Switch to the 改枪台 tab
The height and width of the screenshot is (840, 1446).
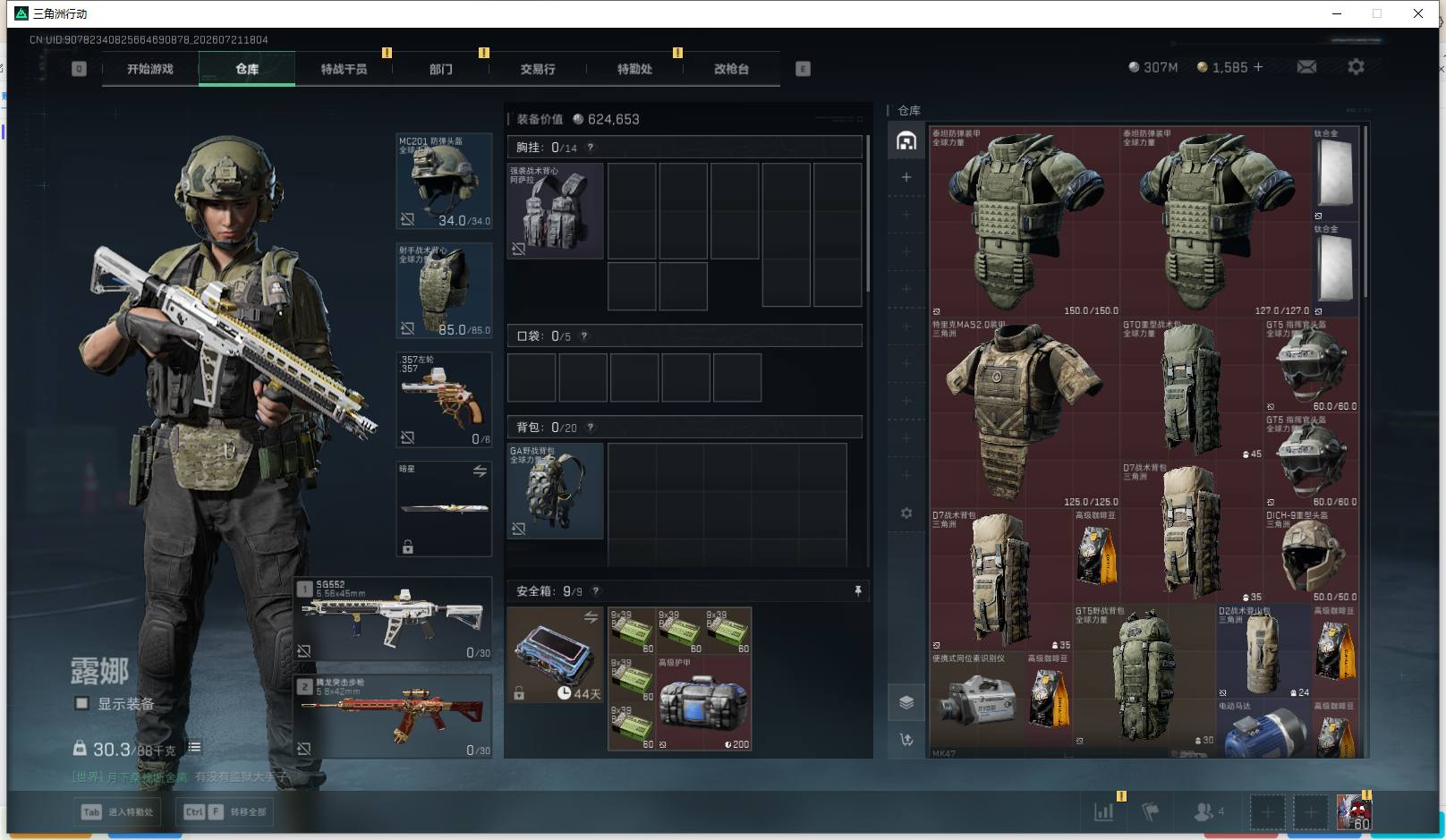(x=731, y=69)
